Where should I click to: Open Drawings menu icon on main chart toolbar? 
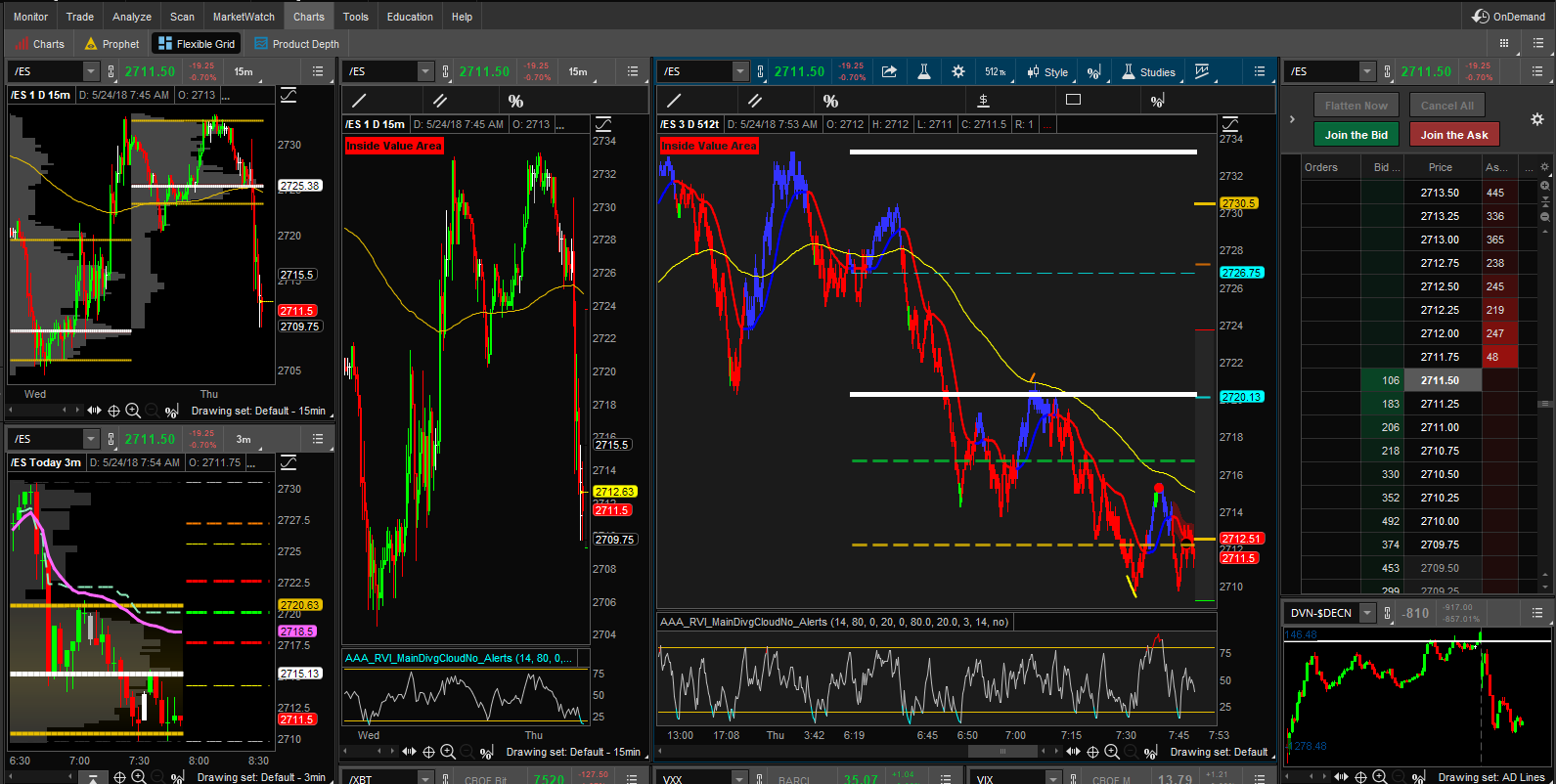1094,72
